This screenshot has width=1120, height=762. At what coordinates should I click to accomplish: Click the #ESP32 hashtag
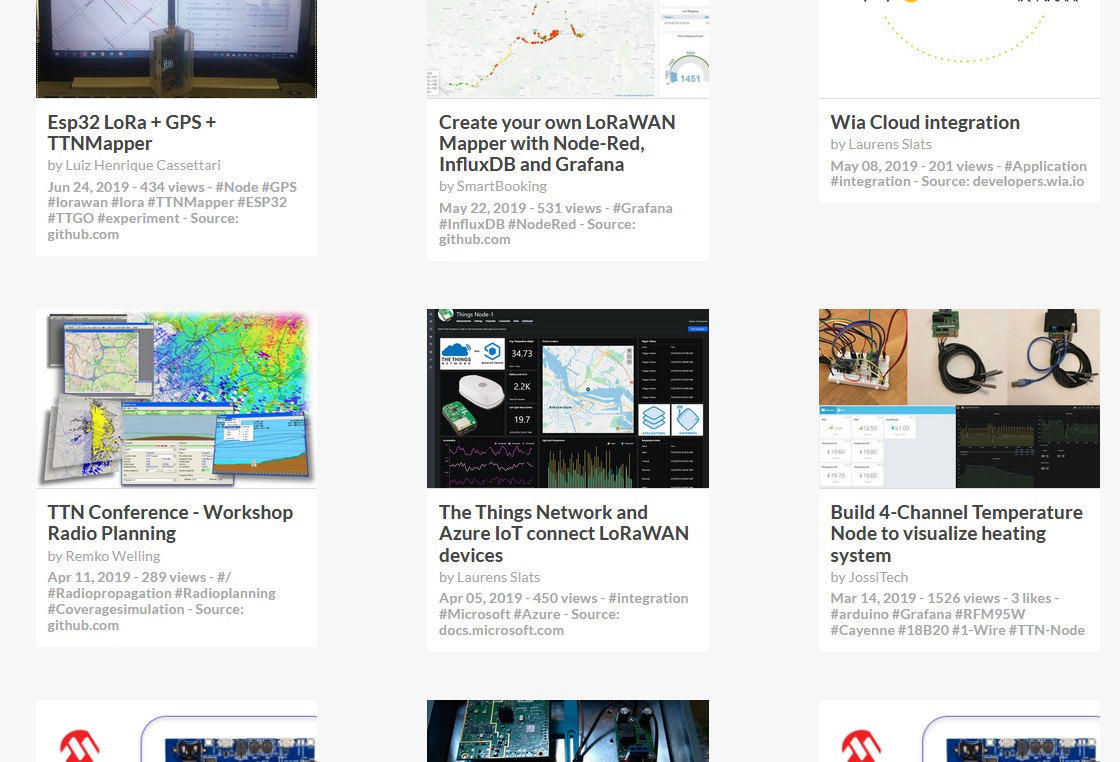tap(262, 202)
